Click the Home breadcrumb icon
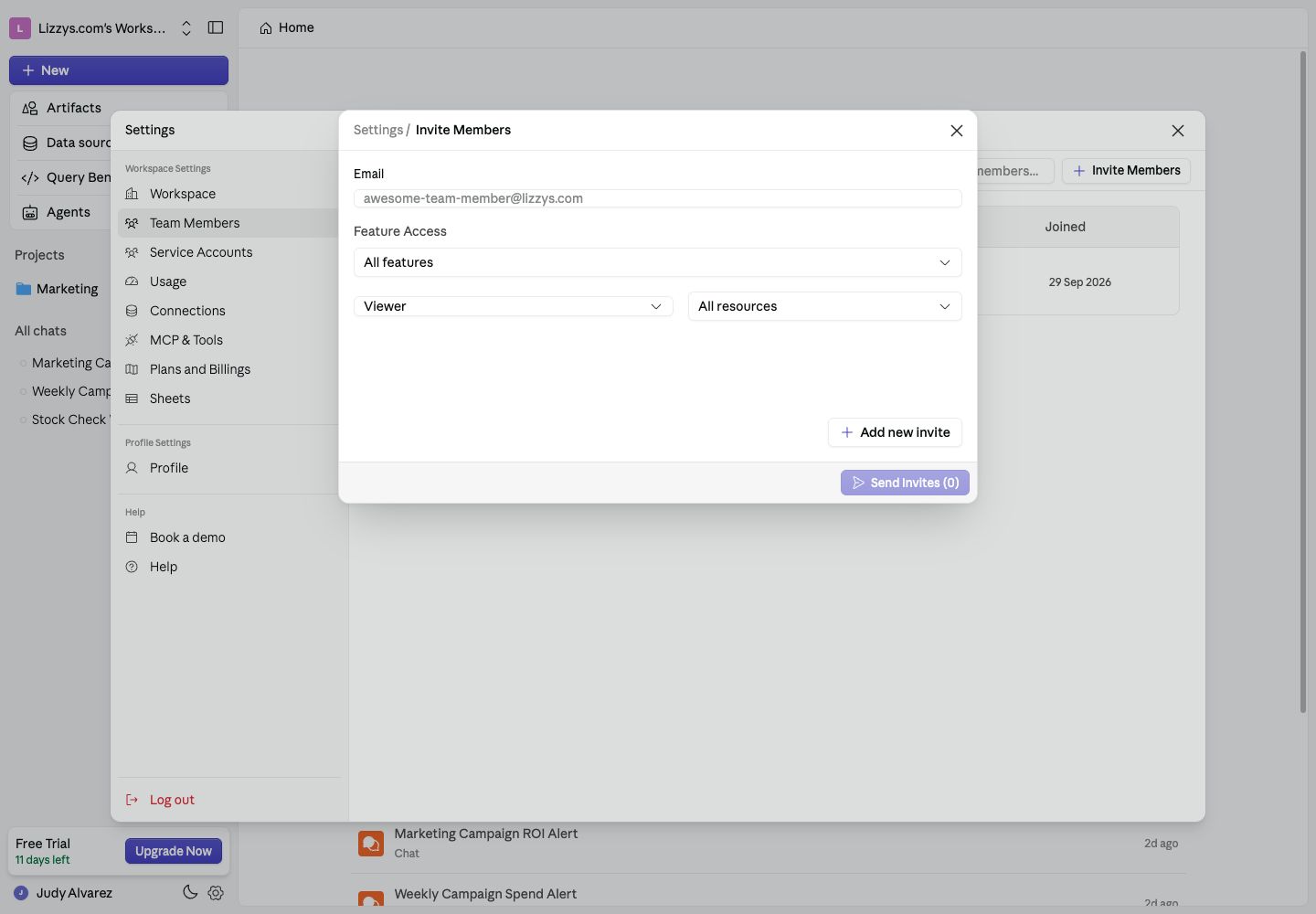 pos(266,28)
